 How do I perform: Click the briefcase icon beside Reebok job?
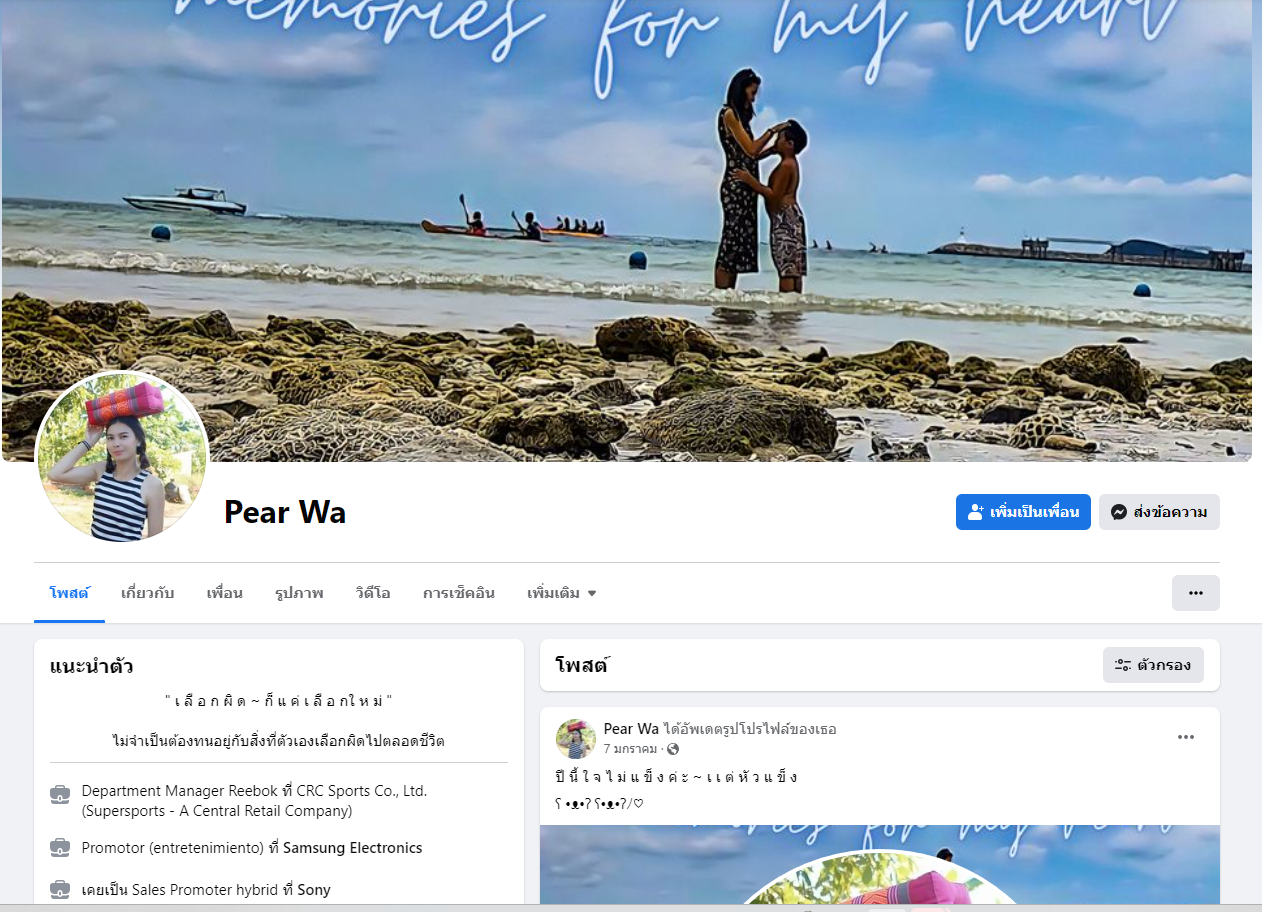coord(60,795)
